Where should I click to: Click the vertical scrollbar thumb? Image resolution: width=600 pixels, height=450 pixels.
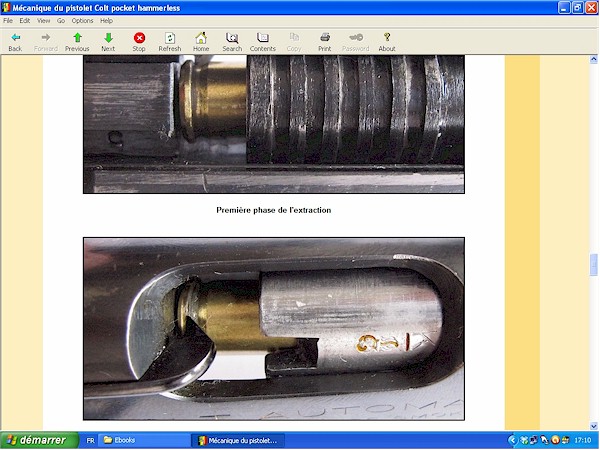[x=593, y=264]
